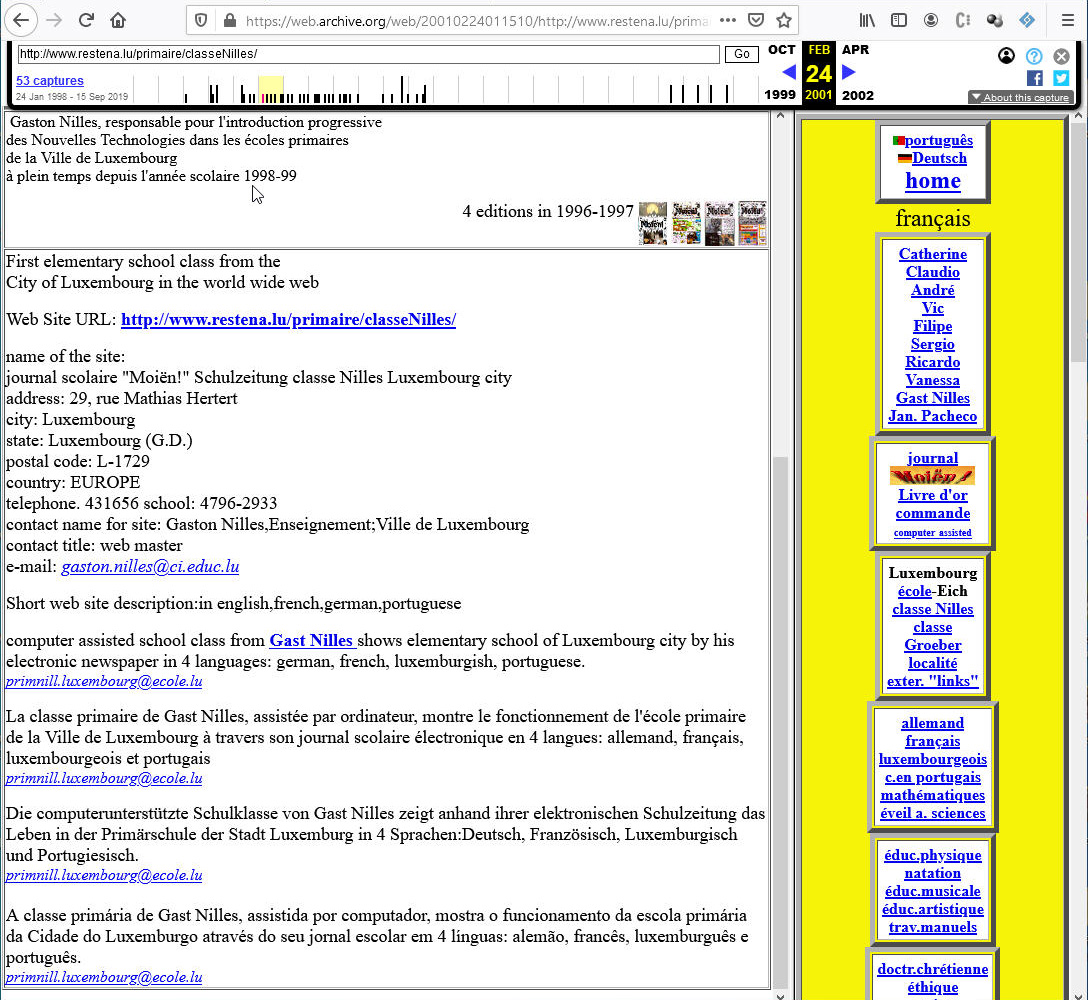The width and height of the screenshot is (1088, 1000).
Task: Open page actions three-dot menu
Action: 727,20
